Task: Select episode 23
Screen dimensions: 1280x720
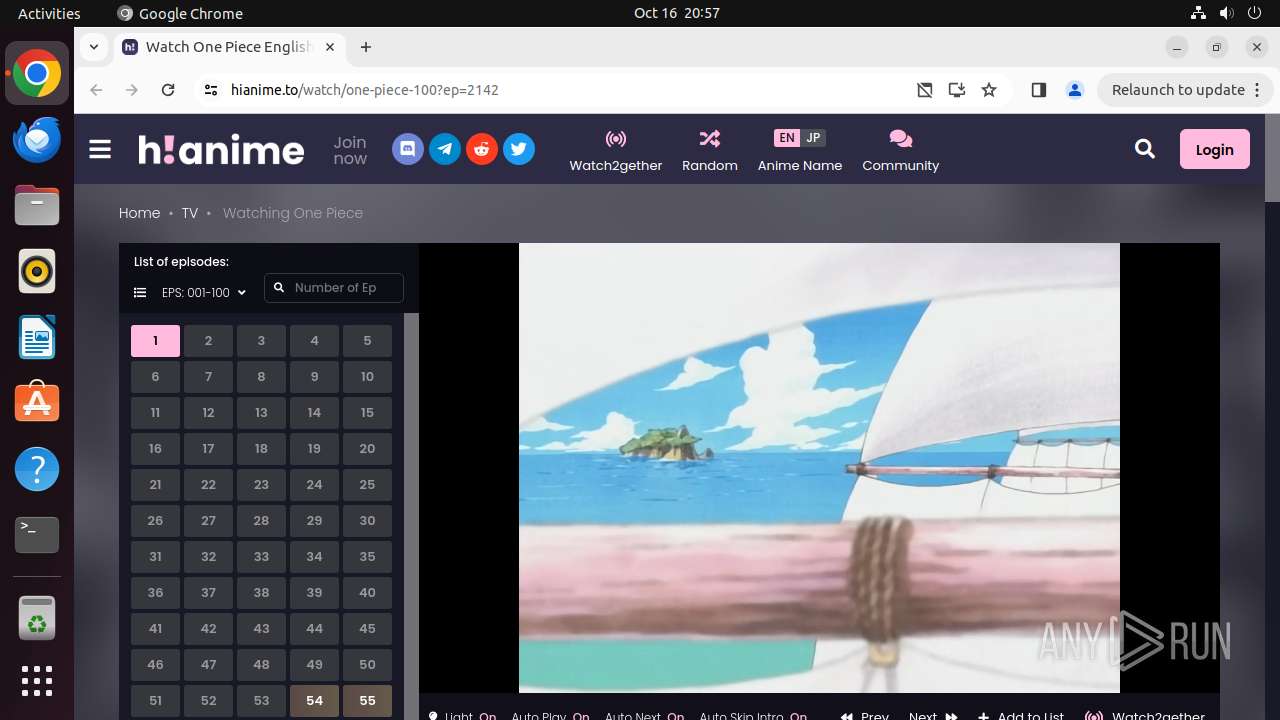Action: (261, 485)
